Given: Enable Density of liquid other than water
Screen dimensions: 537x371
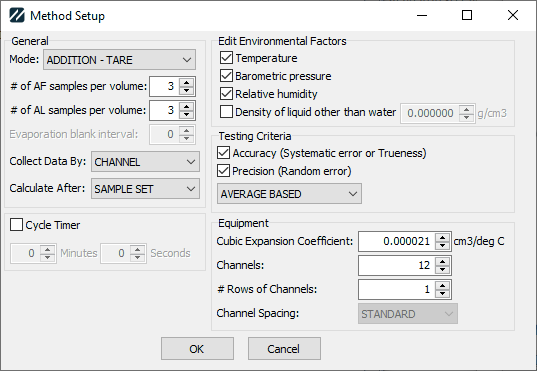Looking at the screenshot, I should (x=226, y=112).
